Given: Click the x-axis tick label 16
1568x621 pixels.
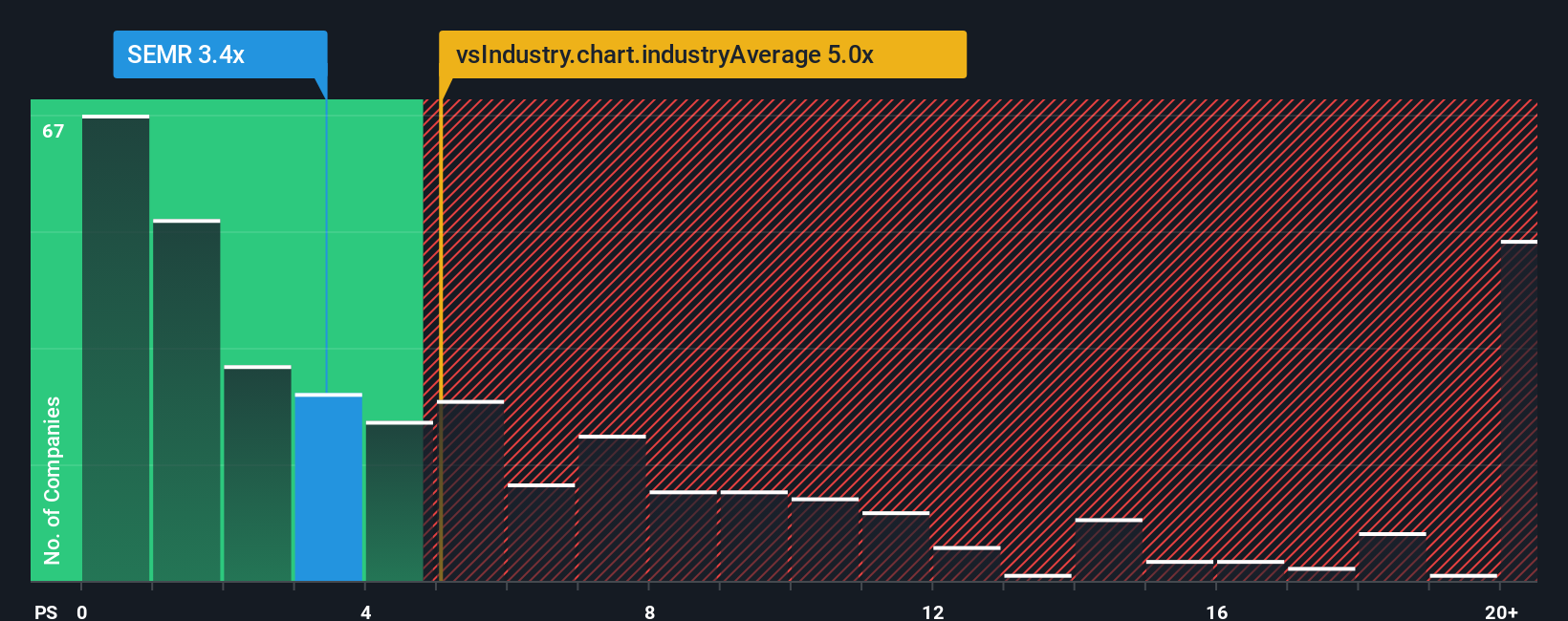Looking at the screenshot, I should [x=1216, y=611].
